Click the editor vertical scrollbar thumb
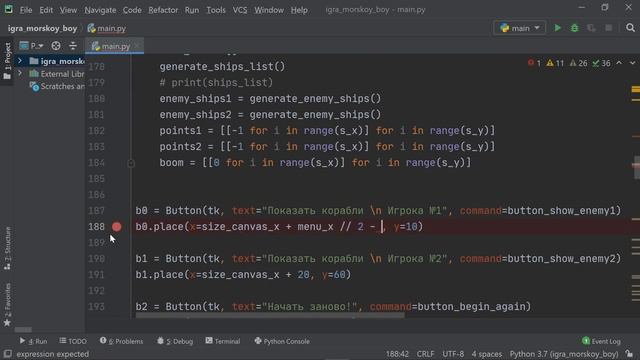Screen dimensions: 640x360 pyautogui.click(x=636, y=167)
